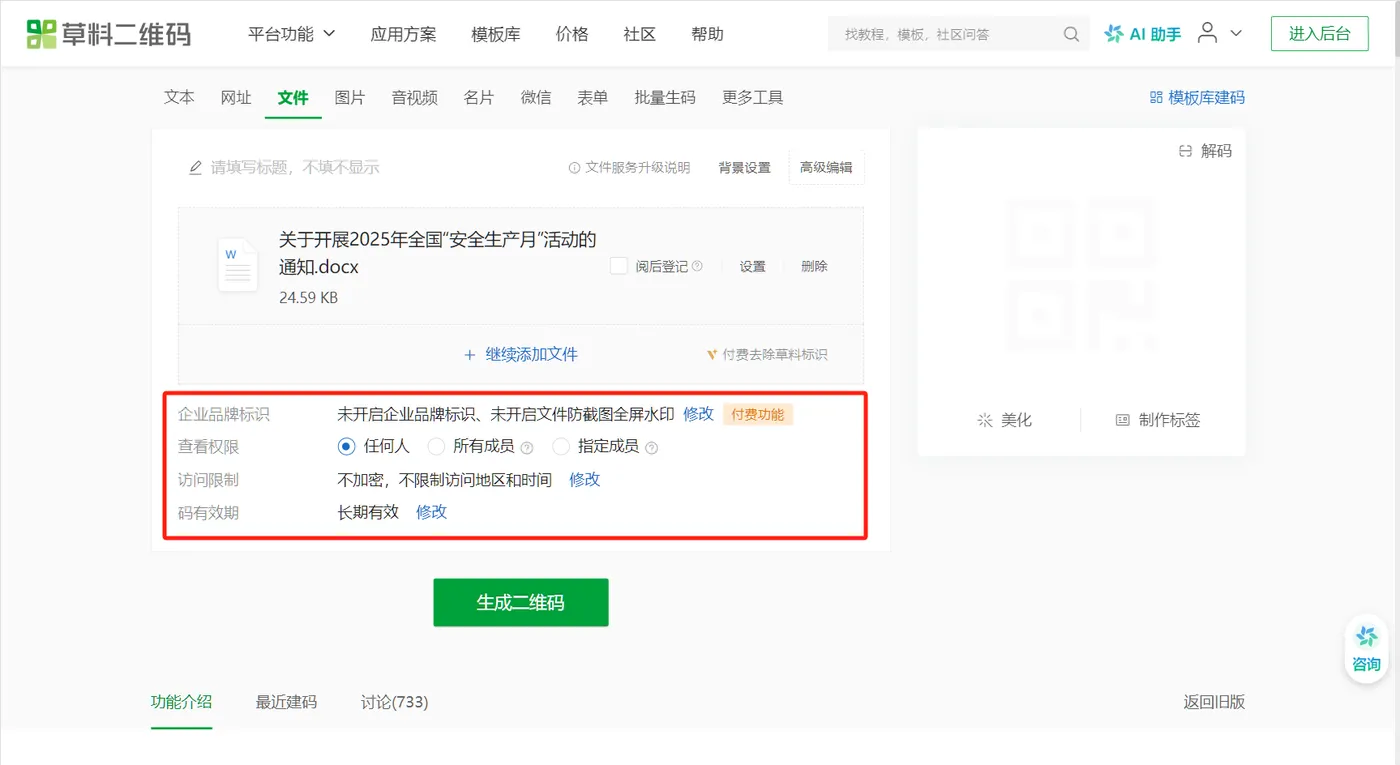1400x765 pixels.
Task: Check the 阅后登记 checkbox
Action: pyautogui.click(x=619, y=266)
